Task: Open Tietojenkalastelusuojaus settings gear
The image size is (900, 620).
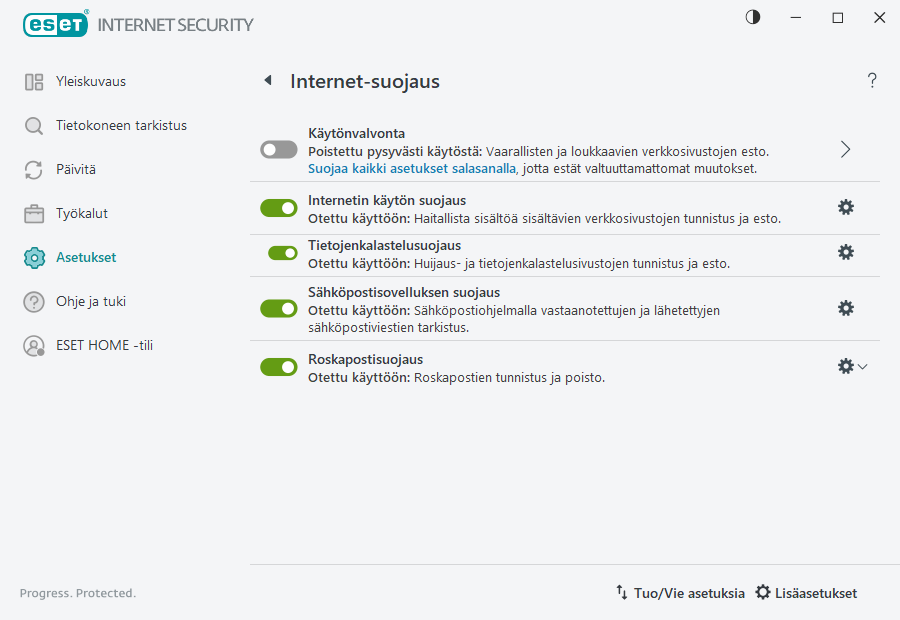Action: (x=846, y=252)
